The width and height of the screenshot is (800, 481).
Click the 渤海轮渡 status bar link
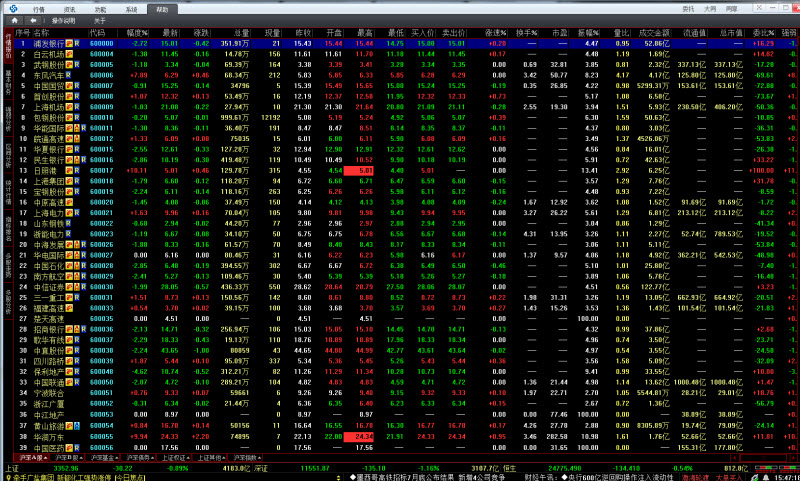(696, 478)
